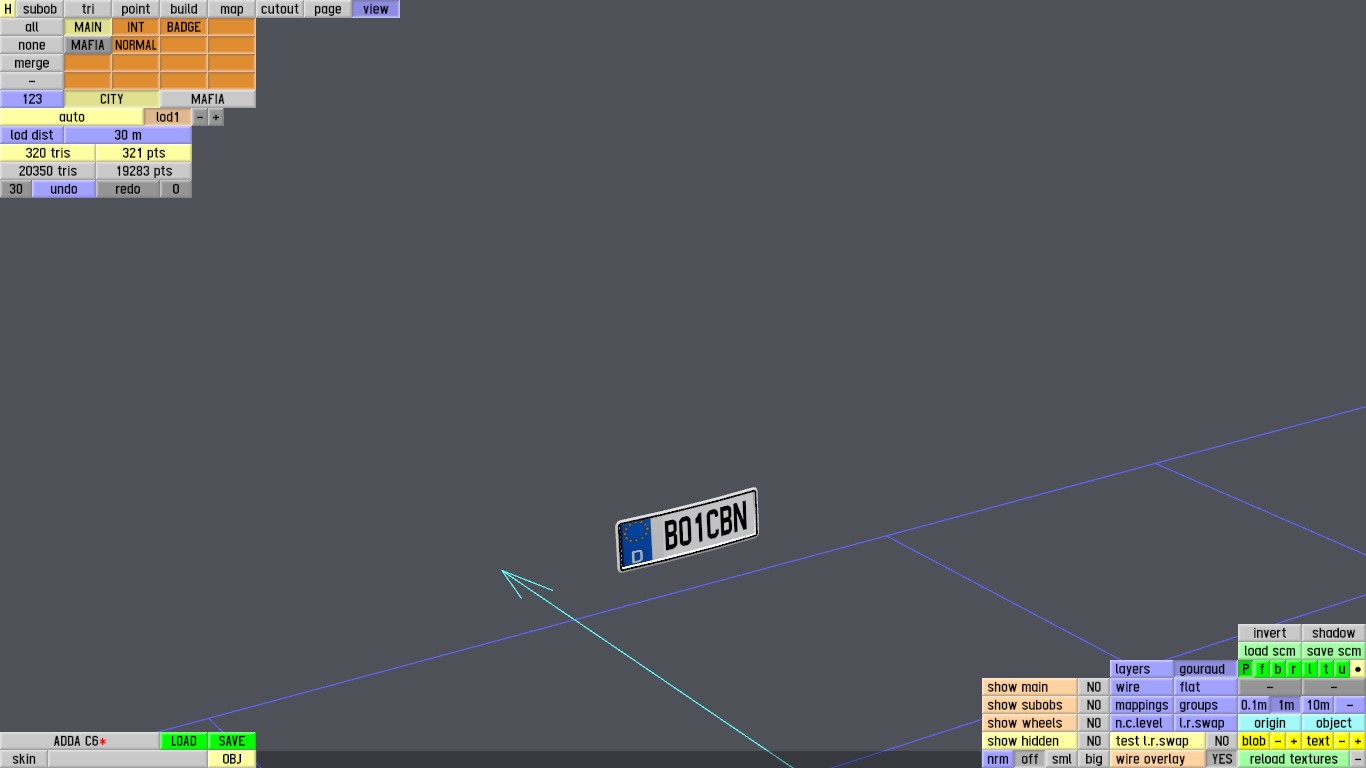The width and height of the screenshot is (1366, 768).
Task: Toggle the green t view letter button
Action: (1325, 669)
